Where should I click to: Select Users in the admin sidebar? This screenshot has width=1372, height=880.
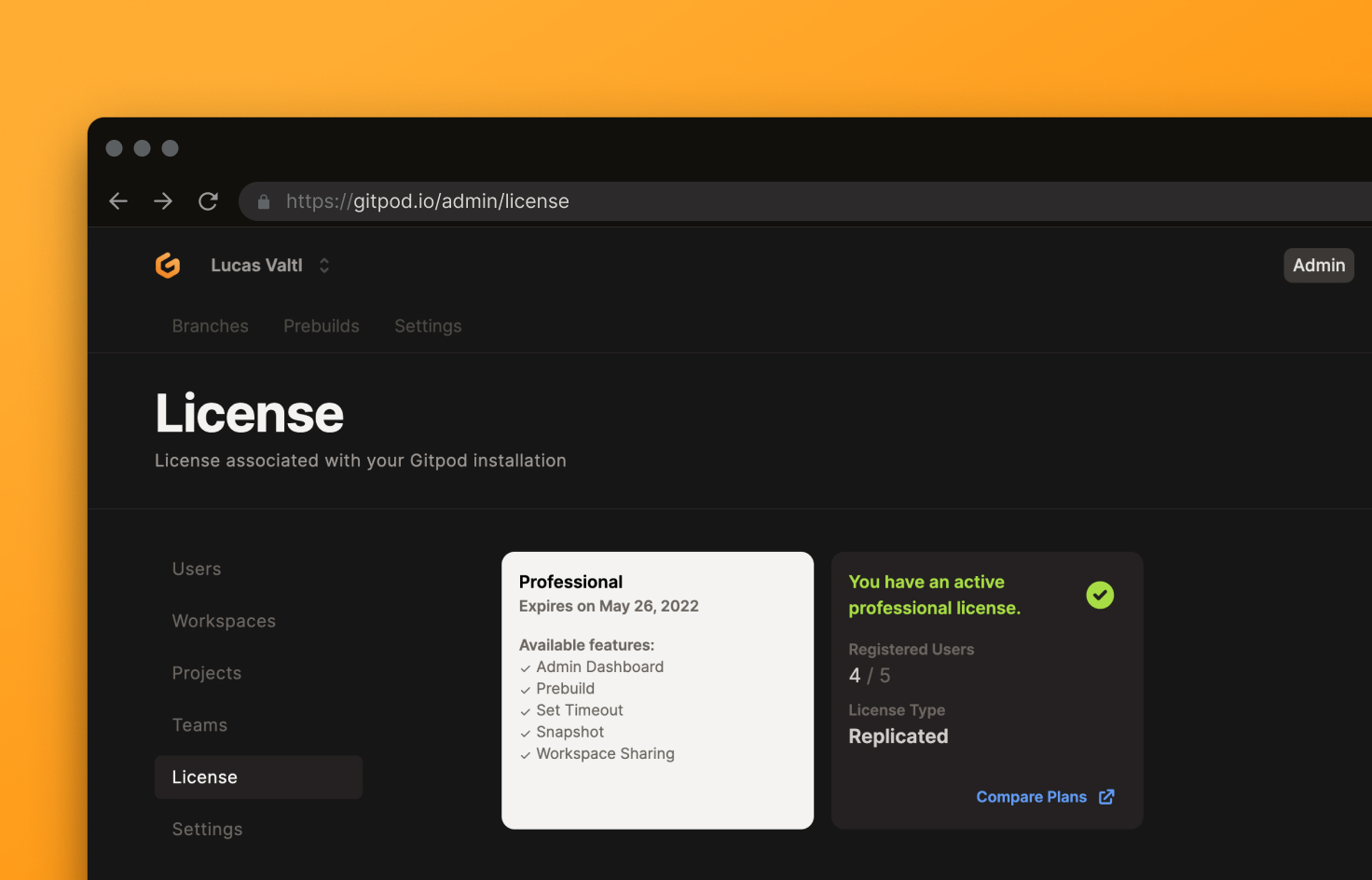pyautogui.click(x=197, y=569)
